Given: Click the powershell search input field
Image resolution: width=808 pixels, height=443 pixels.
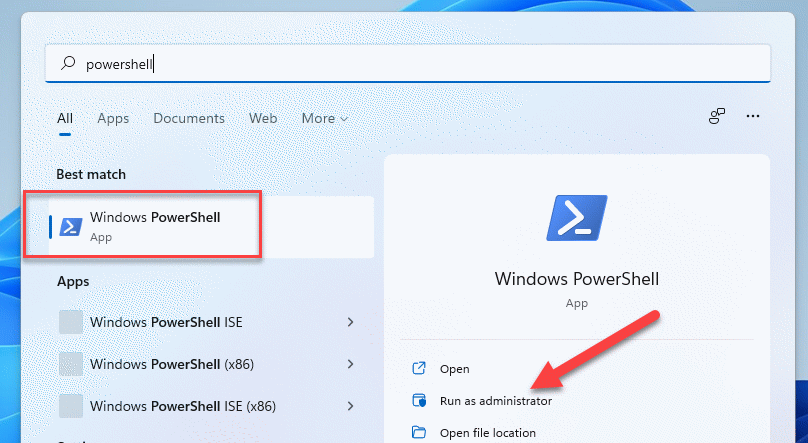Looking at the screenshot, I should click(408, 63).
